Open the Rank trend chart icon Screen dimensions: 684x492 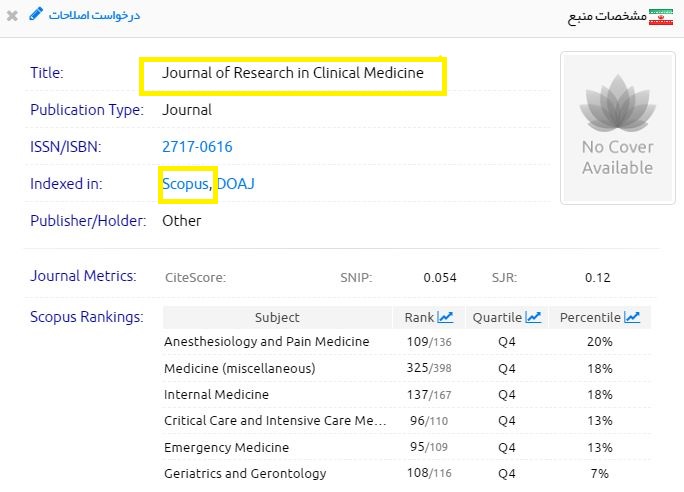pyautogui.click(x=445, y=317)
